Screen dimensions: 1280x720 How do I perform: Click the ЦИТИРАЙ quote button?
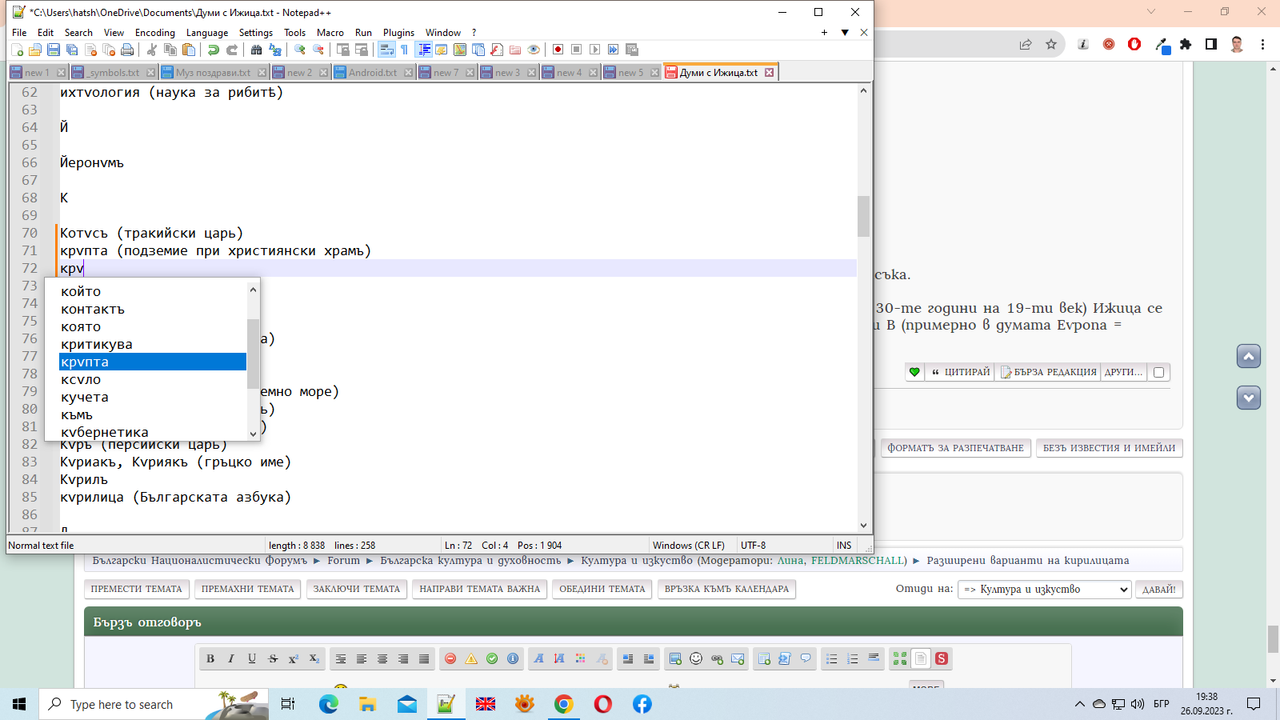click(960, 372)
